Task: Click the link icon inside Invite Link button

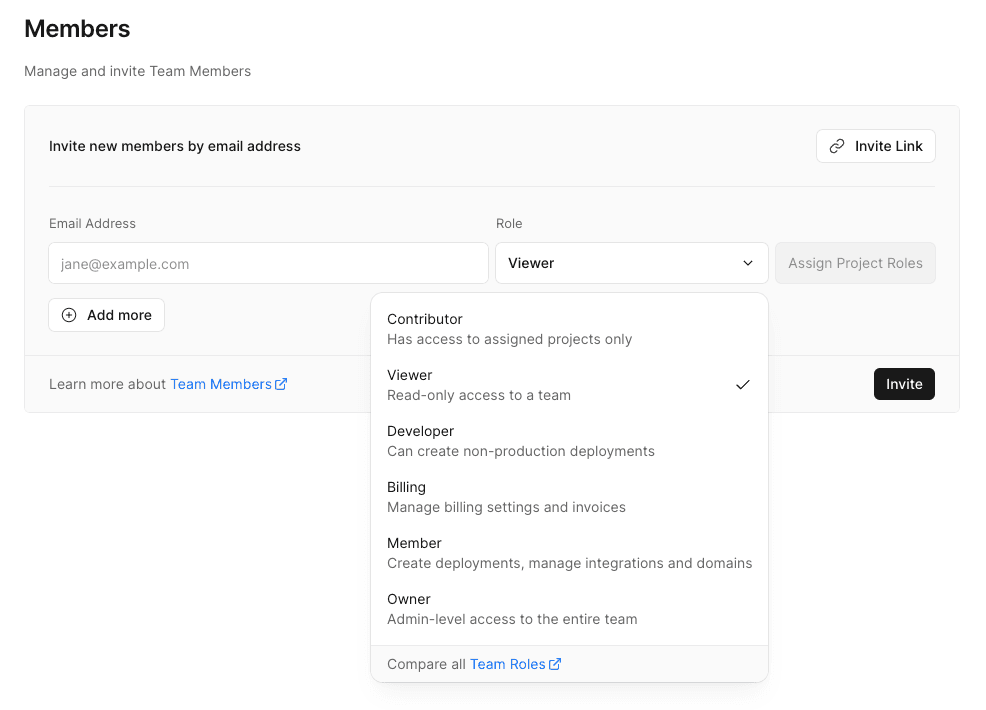Action: [x=837, y=146]
